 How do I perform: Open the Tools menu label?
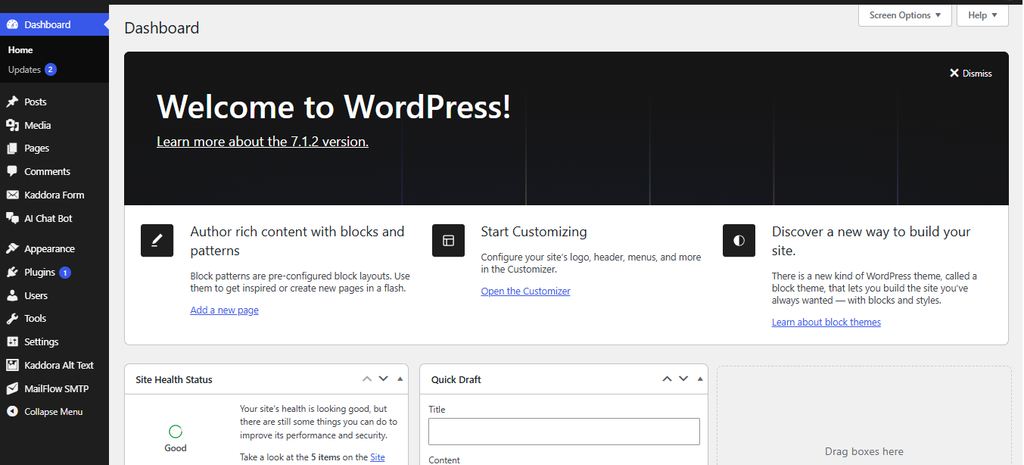tap(35, 319)
